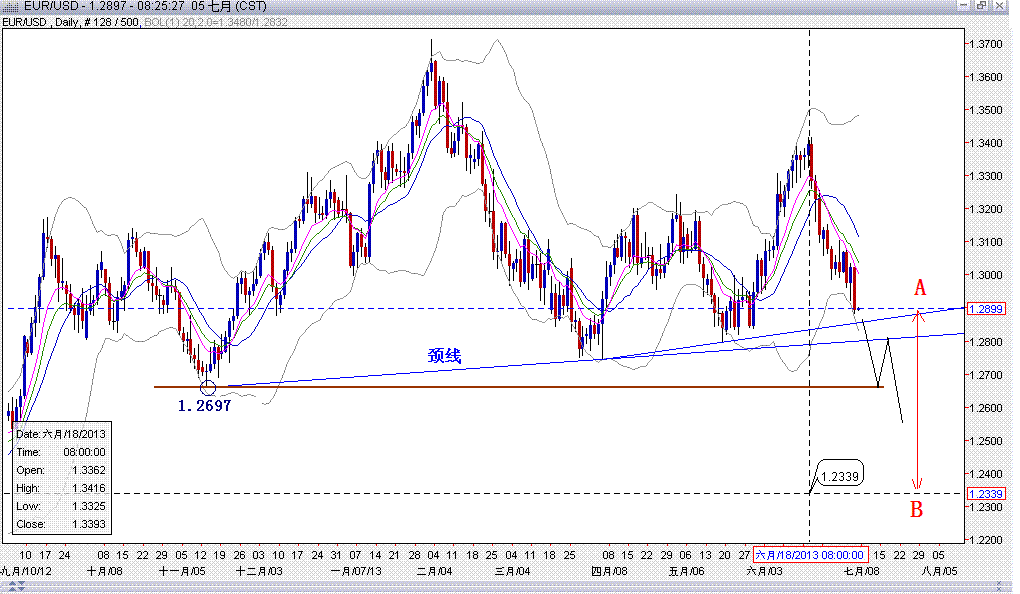
Task: Click the 三月/04 date axis label
Action: (x=512, y=571)
